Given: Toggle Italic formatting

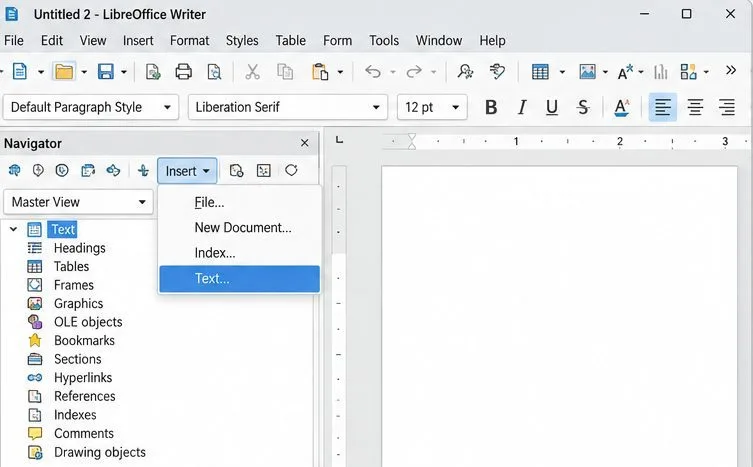Looking at the screenshot, I should click(522, 107).
